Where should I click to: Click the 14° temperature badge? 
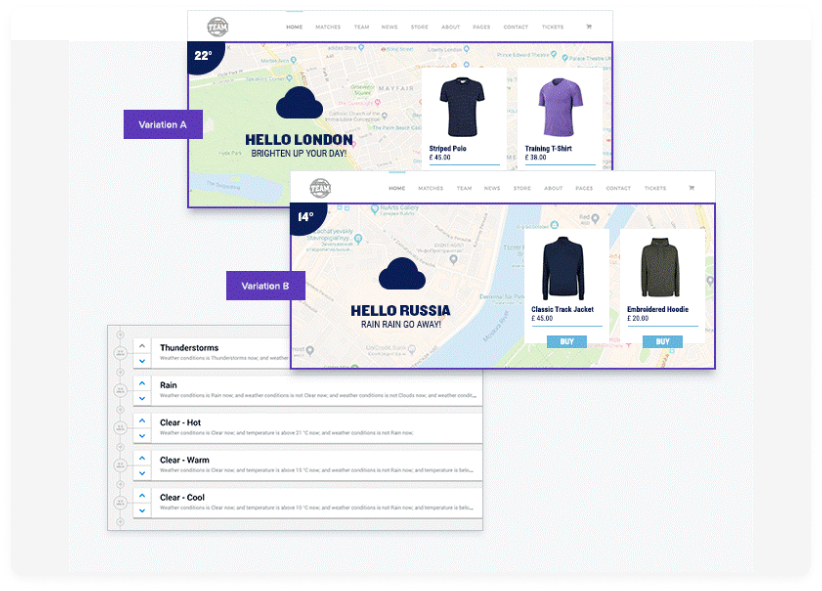pyautogui.click(x=307, y=217)
